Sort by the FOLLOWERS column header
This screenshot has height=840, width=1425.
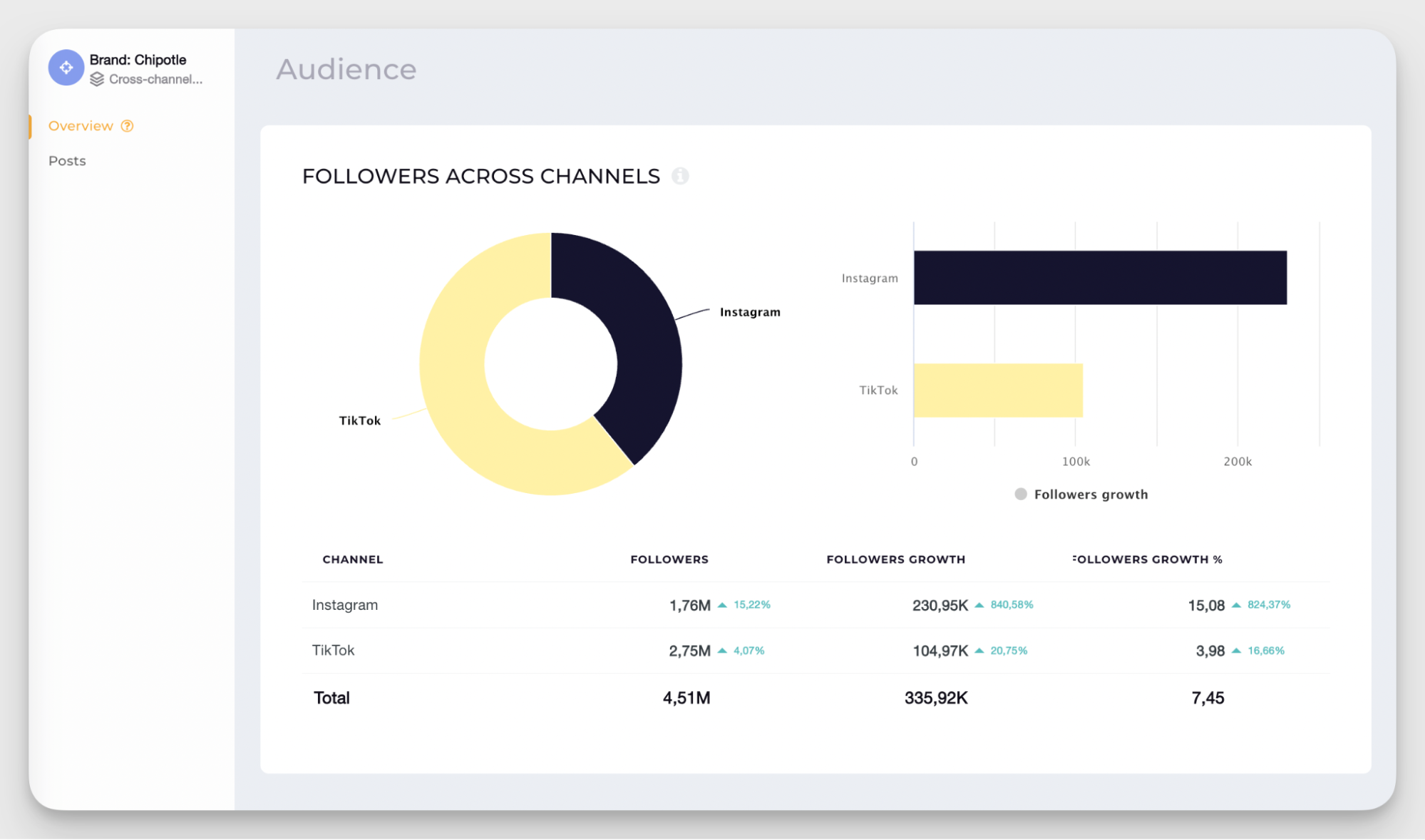(x=669, y=560)
